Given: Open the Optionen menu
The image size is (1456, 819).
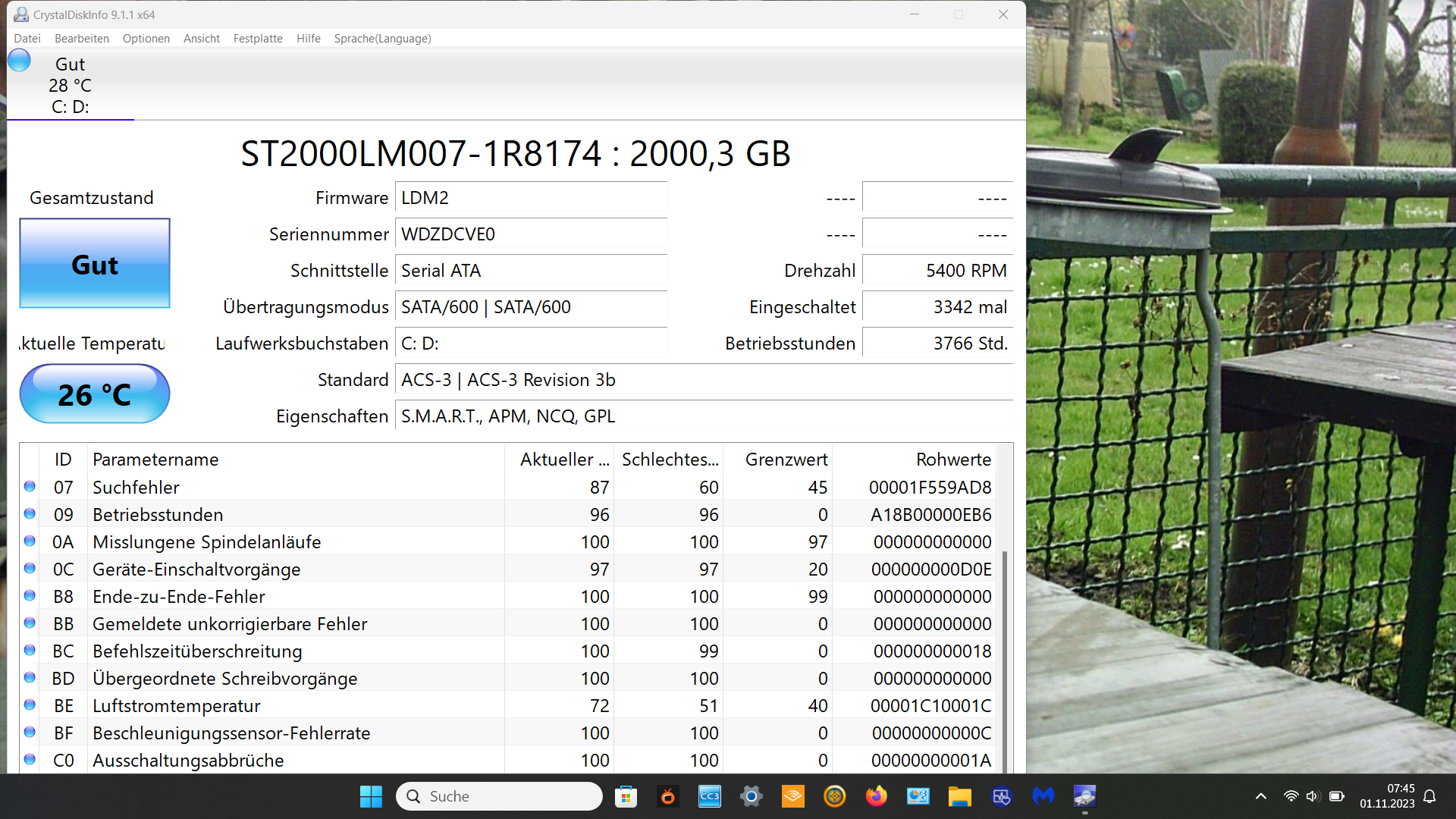Looking at the screenshot, I should (x=146, y=39).
